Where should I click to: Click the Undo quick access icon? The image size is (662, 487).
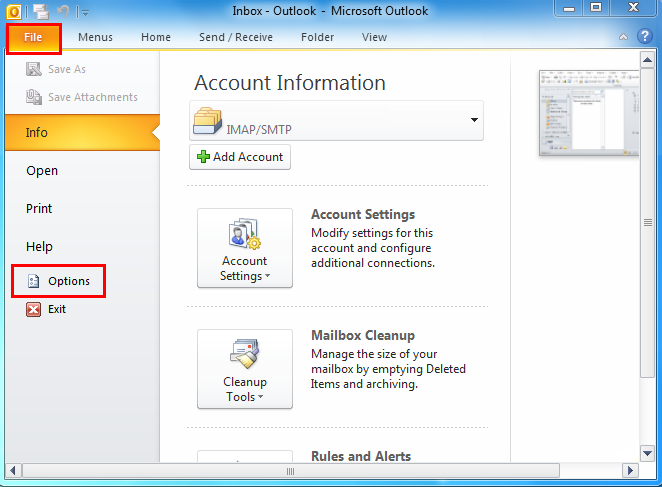[x=63, y=11]
